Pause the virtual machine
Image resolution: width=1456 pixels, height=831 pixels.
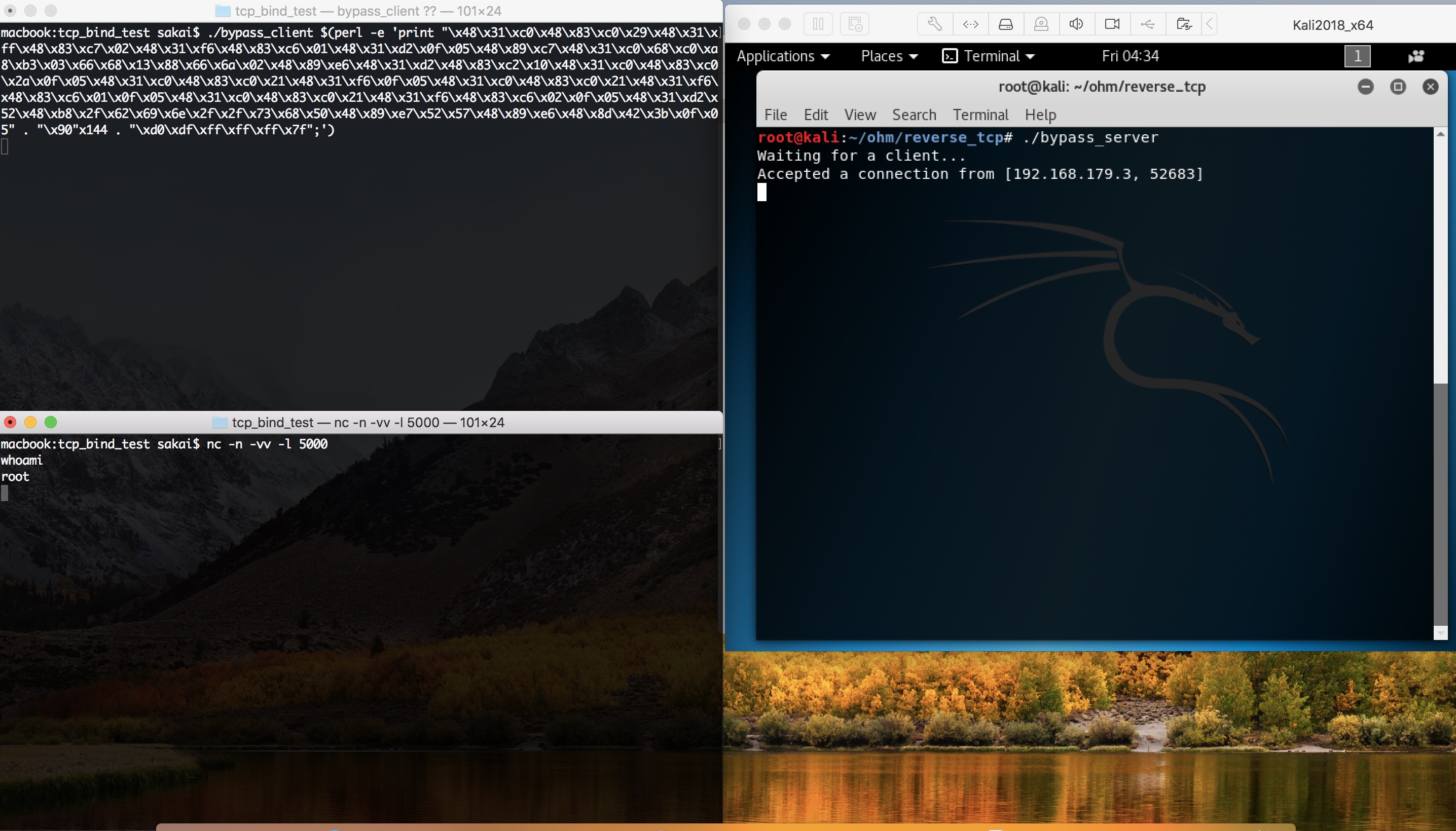pos(818,24)
